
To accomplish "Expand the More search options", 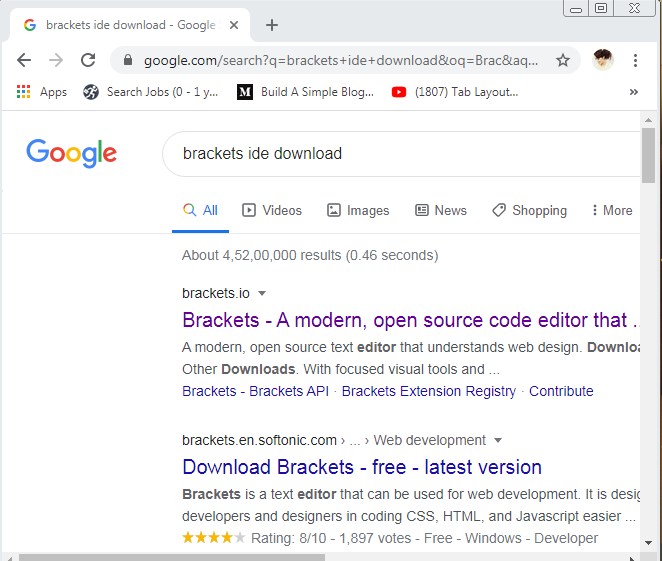I will (x=612, y=210).
